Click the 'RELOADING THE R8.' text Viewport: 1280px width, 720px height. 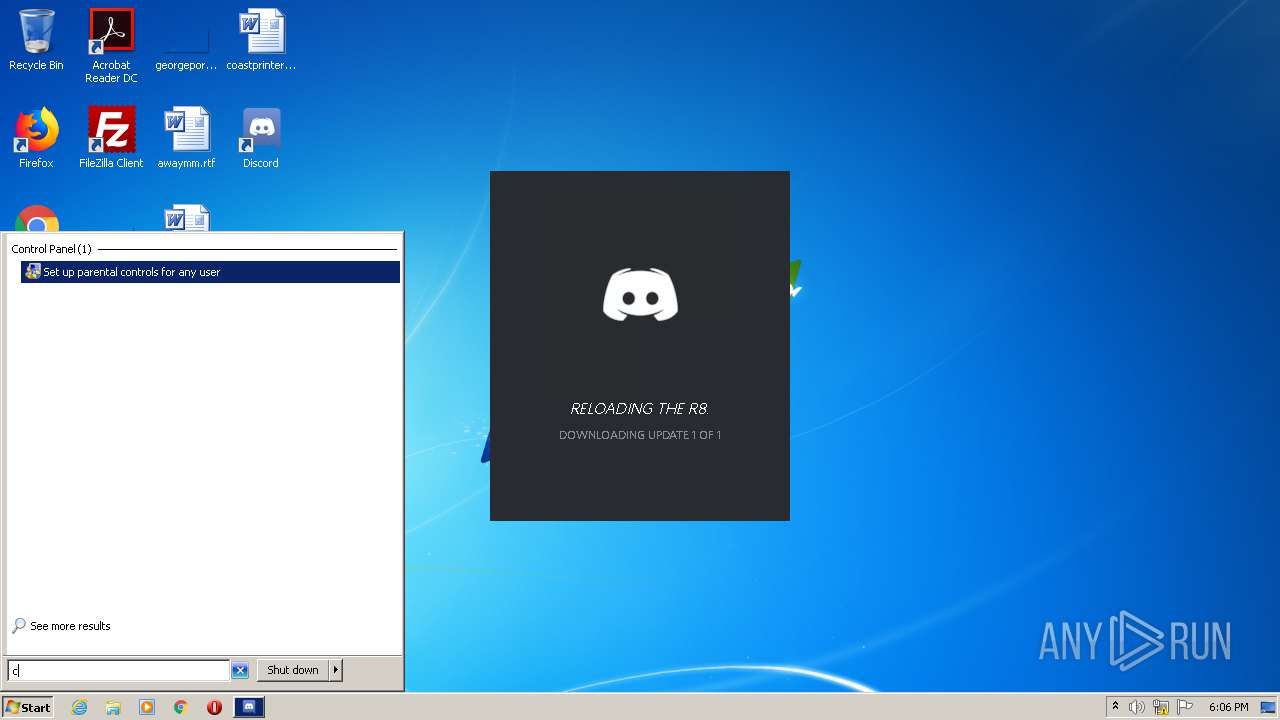point(640,409)
